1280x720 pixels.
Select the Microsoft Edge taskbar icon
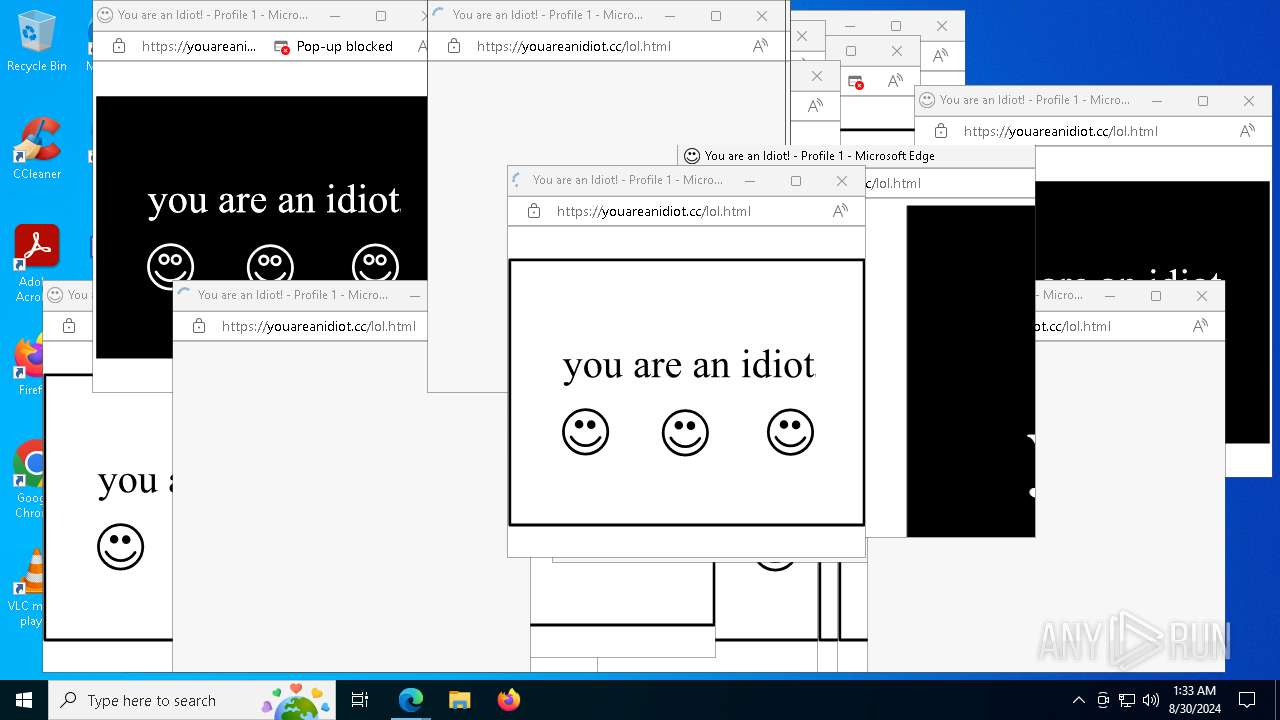click(x=411, y=700)
